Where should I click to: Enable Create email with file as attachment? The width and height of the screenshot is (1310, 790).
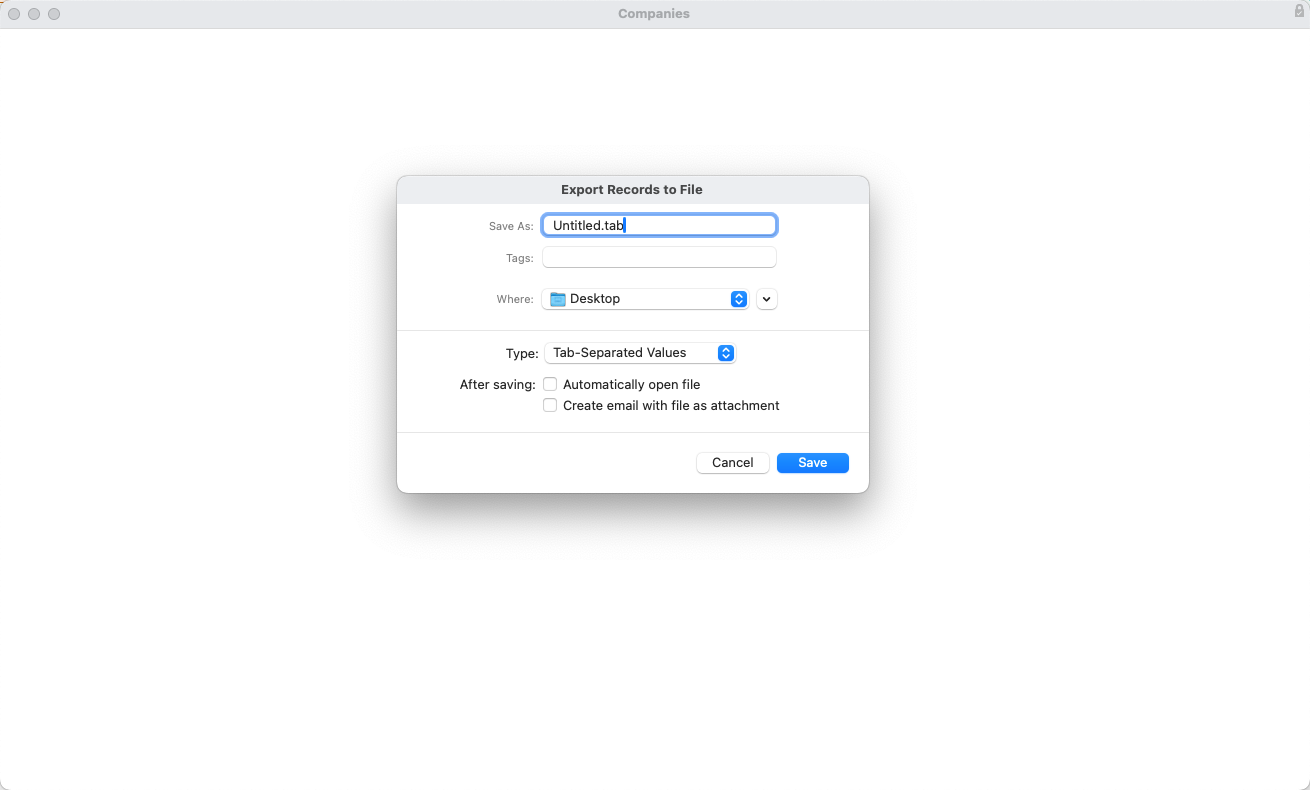[550, 406]
